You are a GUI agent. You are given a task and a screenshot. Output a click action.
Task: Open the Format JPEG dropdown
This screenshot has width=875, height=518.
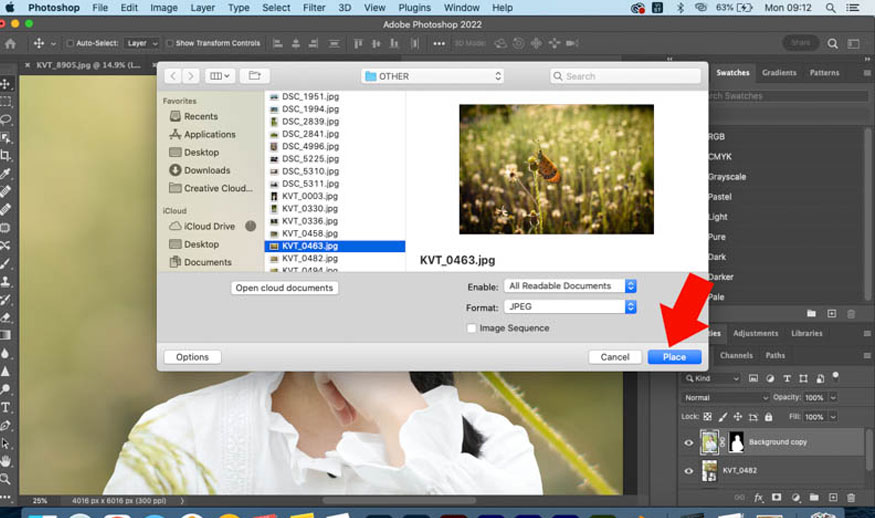[x=570, y=306]
